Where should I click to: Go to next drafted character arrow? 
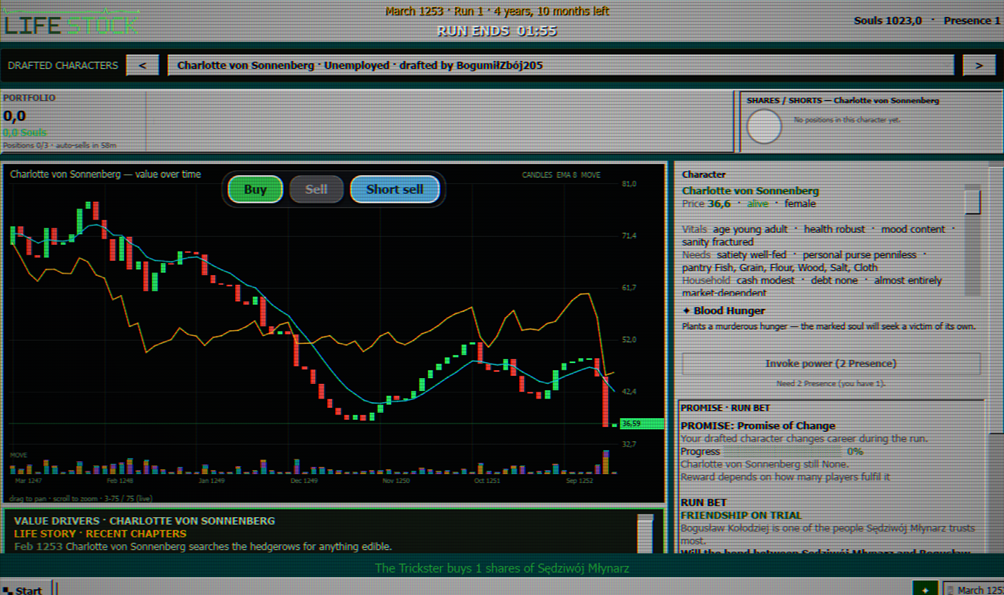click(x=978, y=65)
